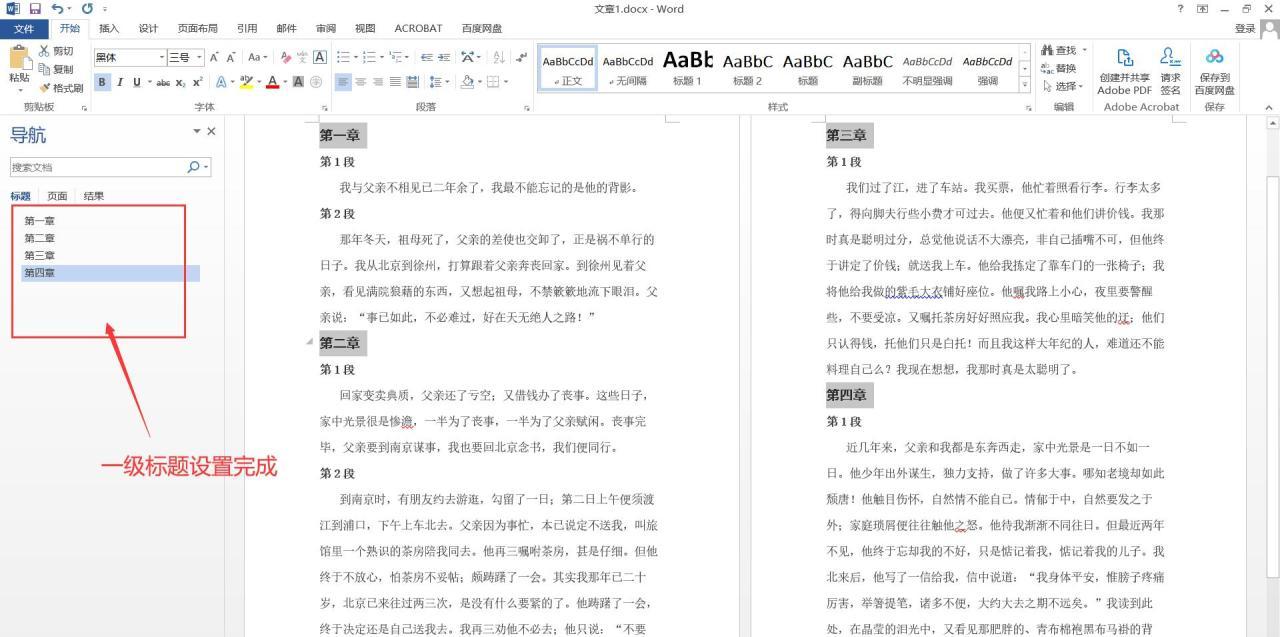Toggle subscript formatting

[181, 82]
